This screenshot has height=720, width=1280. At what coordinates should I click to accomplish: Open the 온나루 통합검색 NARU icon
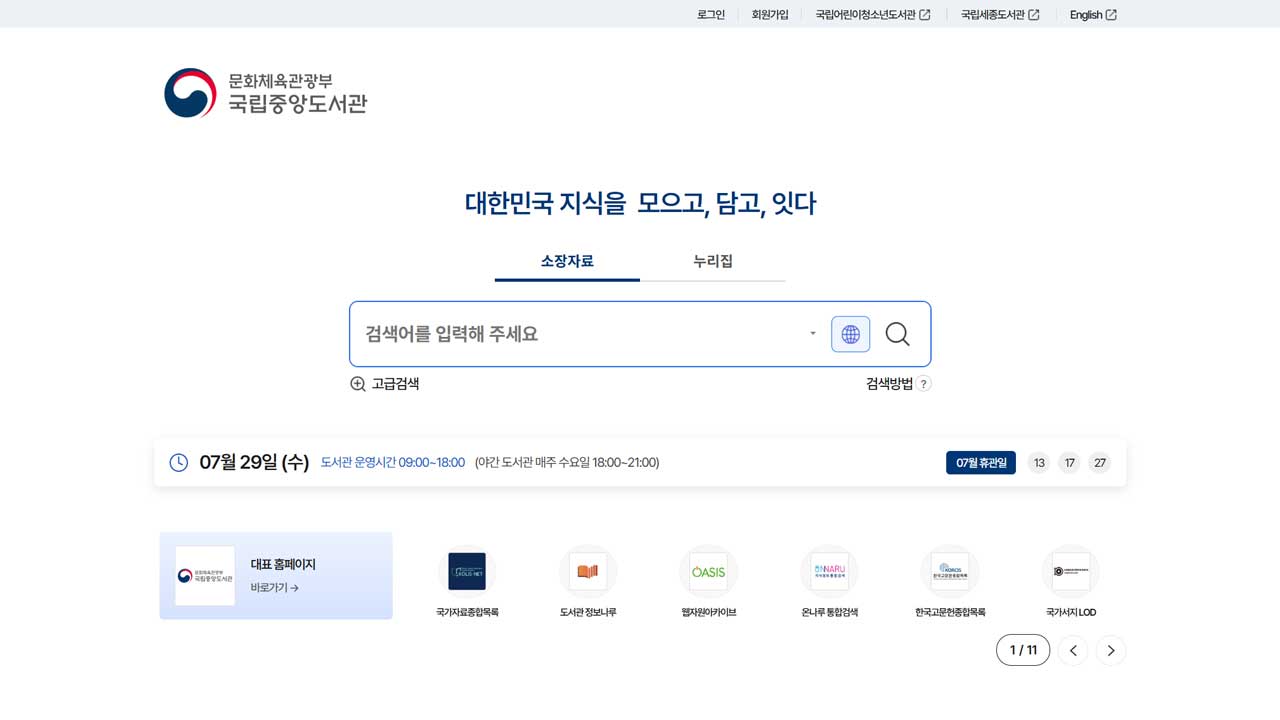pos(829,572)
